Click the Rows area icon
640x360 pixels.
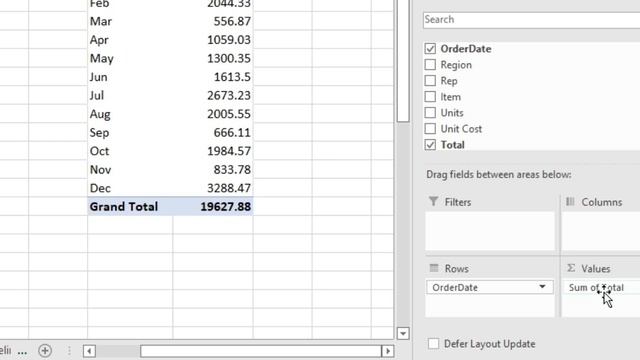(434, 268)
